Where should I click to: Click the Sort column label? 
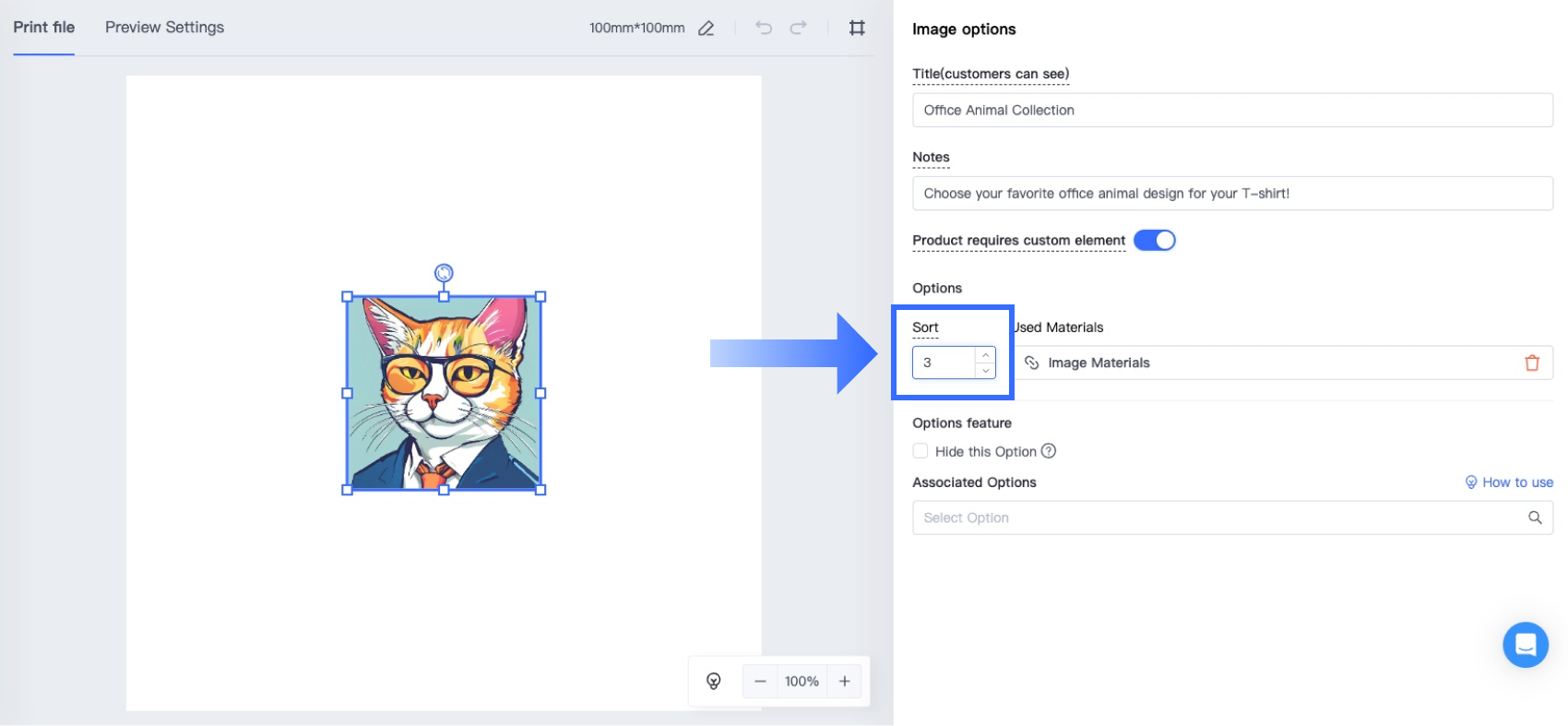click(925, 327)
